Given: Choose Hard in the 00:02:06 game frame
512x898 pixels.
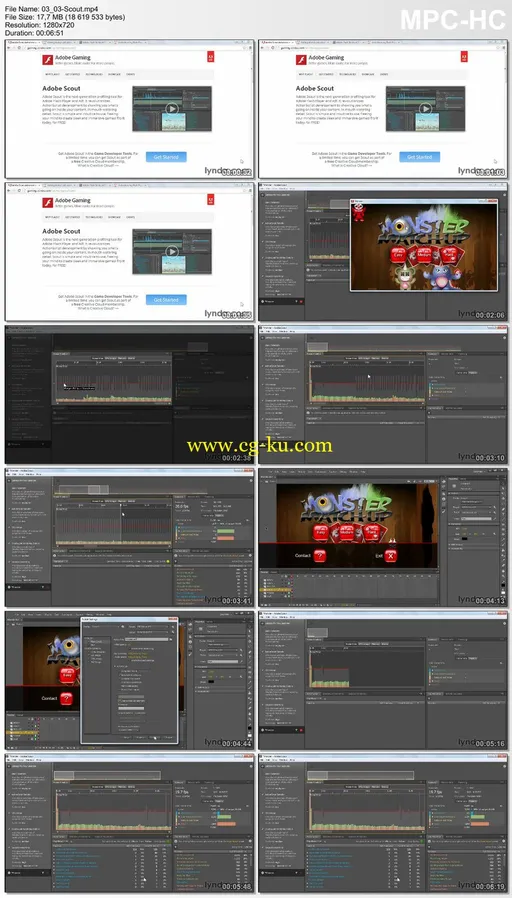Looking at the screenshot, I should 450,254.
